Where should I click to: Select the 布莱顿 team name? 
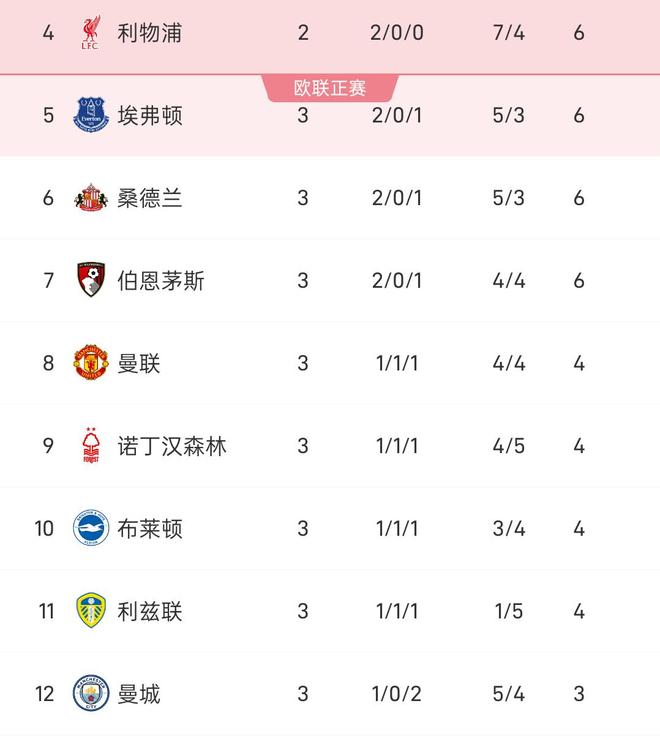[x=150, y=528]
